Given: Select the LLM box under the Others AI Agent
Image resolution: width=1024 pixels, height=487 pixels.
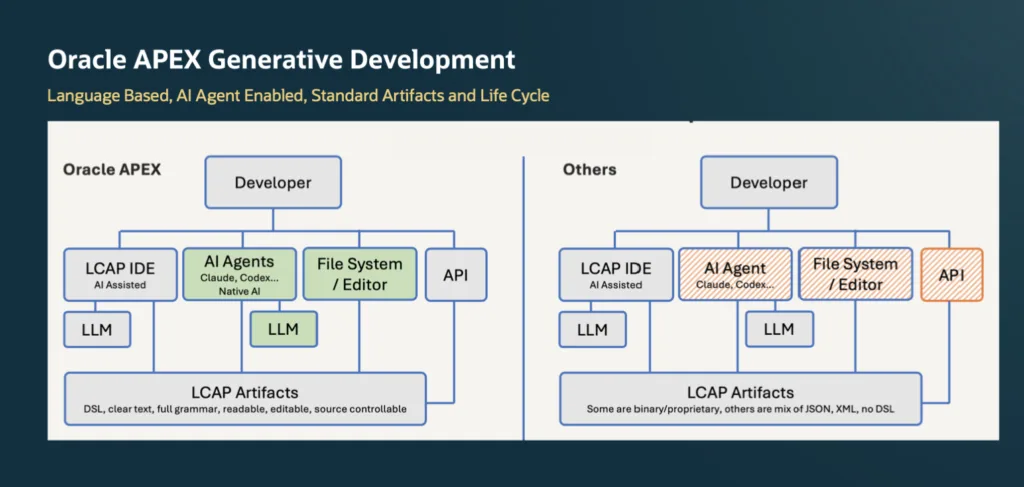Looking at the screenshot, I should (780, 329).
